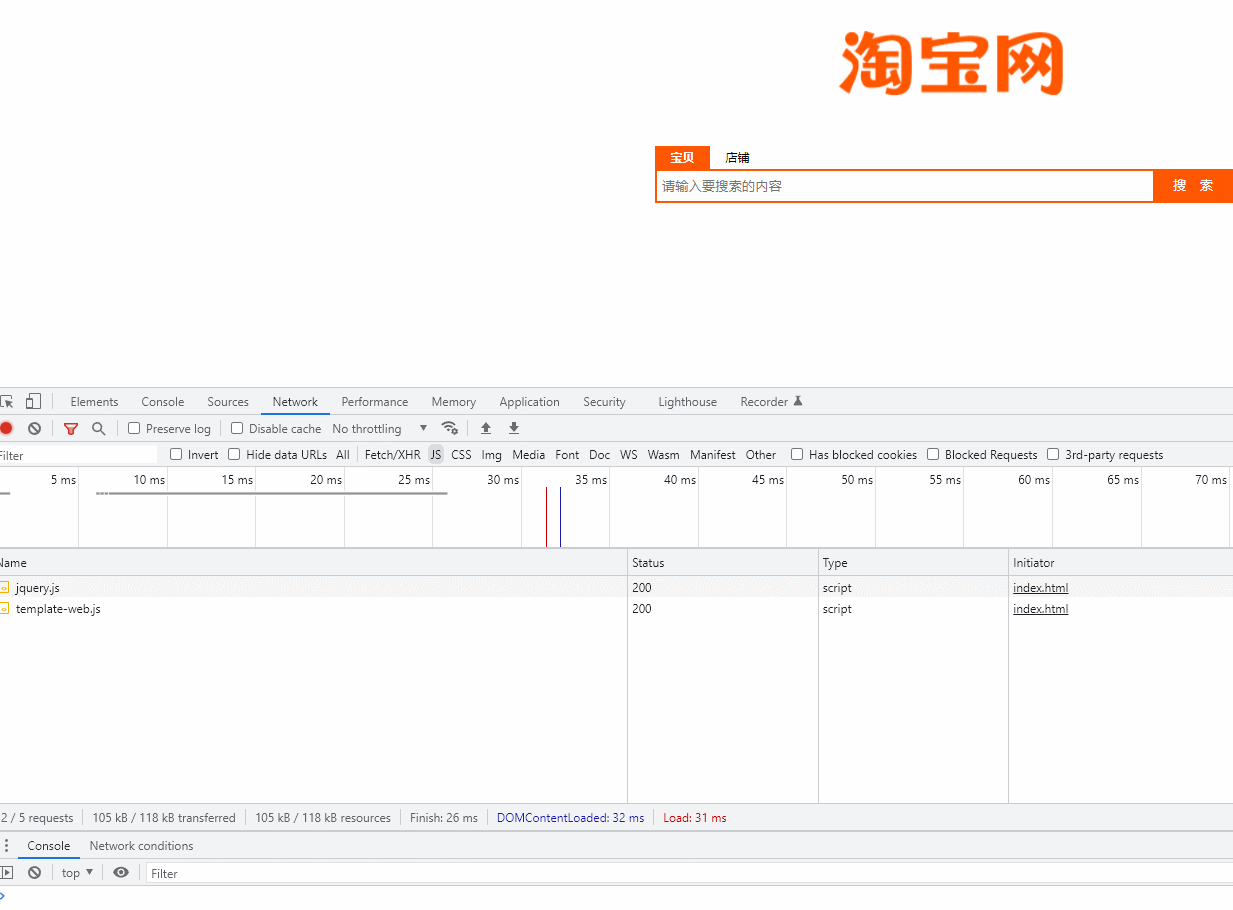Enable the Preserve log checkbox
Viewport: 1233px width, 910px height.
coord(134,428)
